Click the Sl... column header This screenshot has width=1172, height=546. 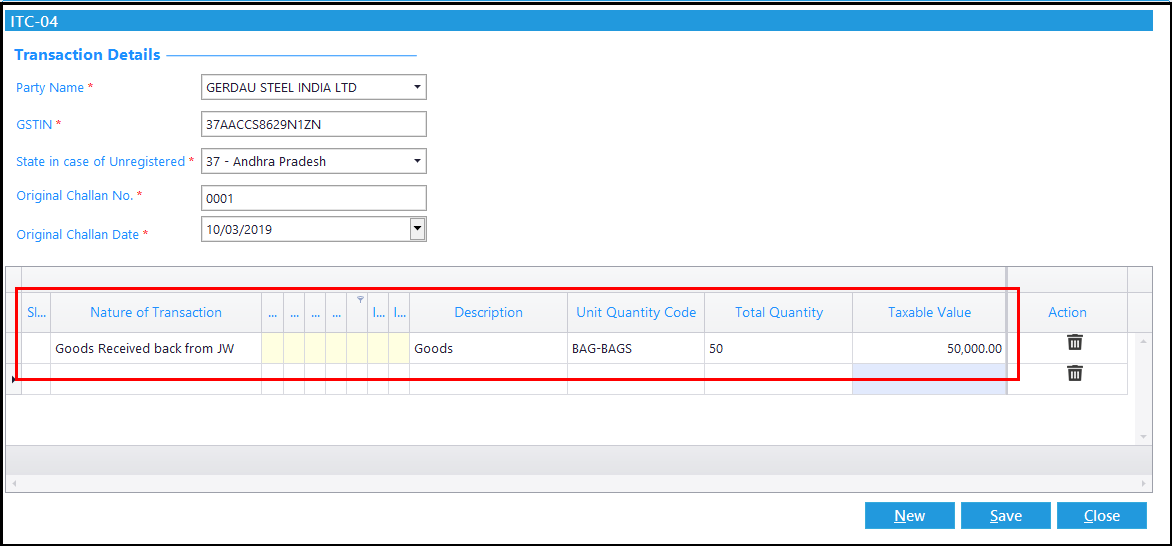(x=37, y=313)
